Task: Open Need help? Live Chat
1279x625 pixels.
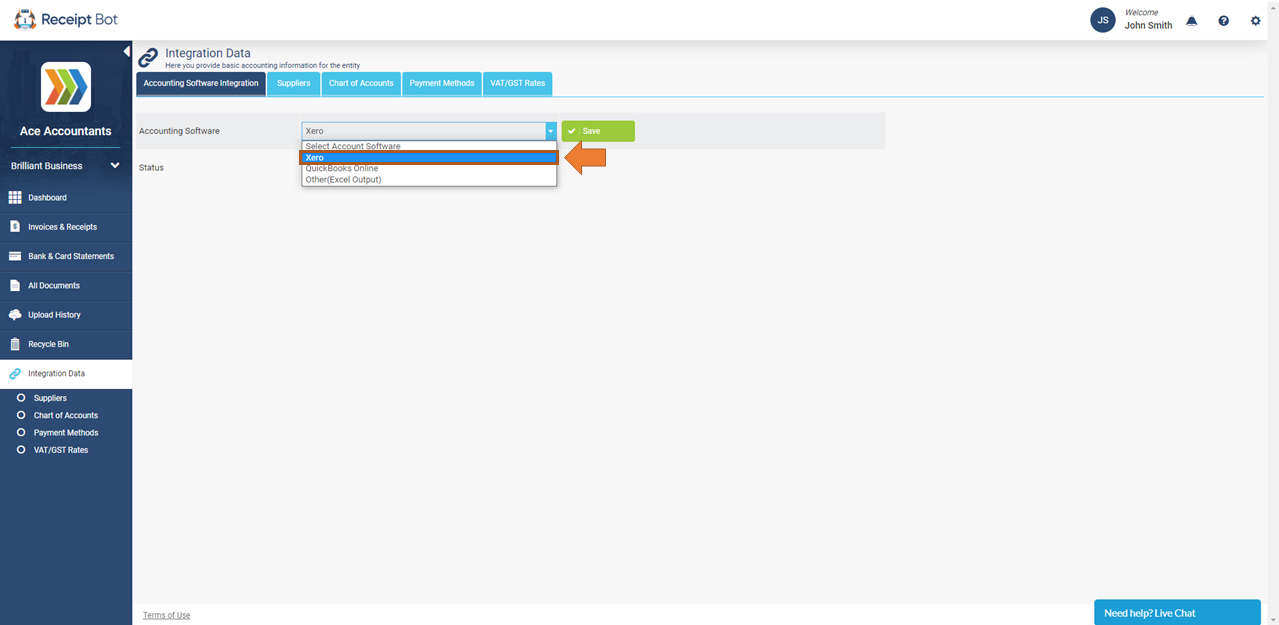Action: [x=1177, y=613]
